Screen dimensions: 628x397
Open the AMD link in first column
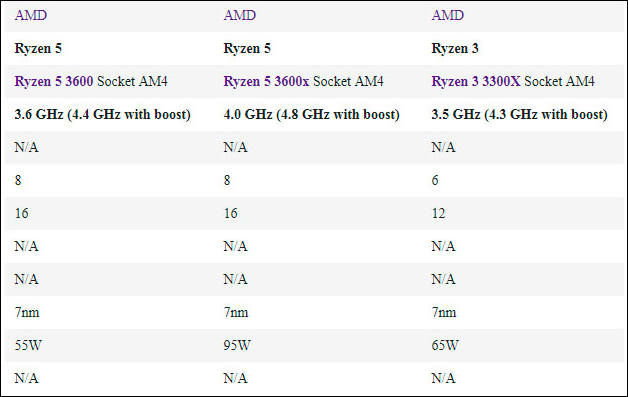(31, 16)
